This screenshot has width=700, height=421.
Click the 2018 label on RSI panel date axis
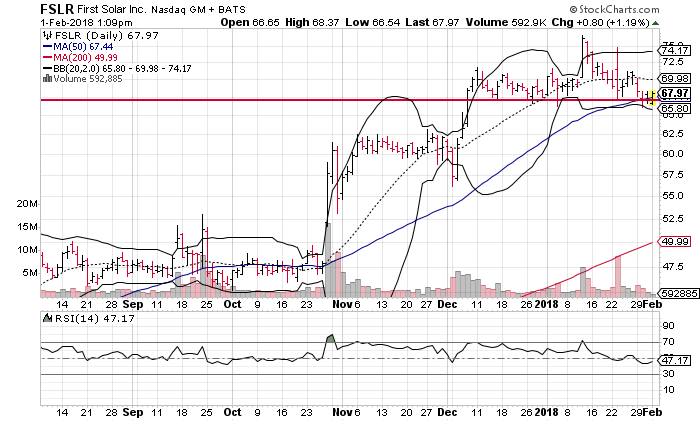tap(547, 413)
